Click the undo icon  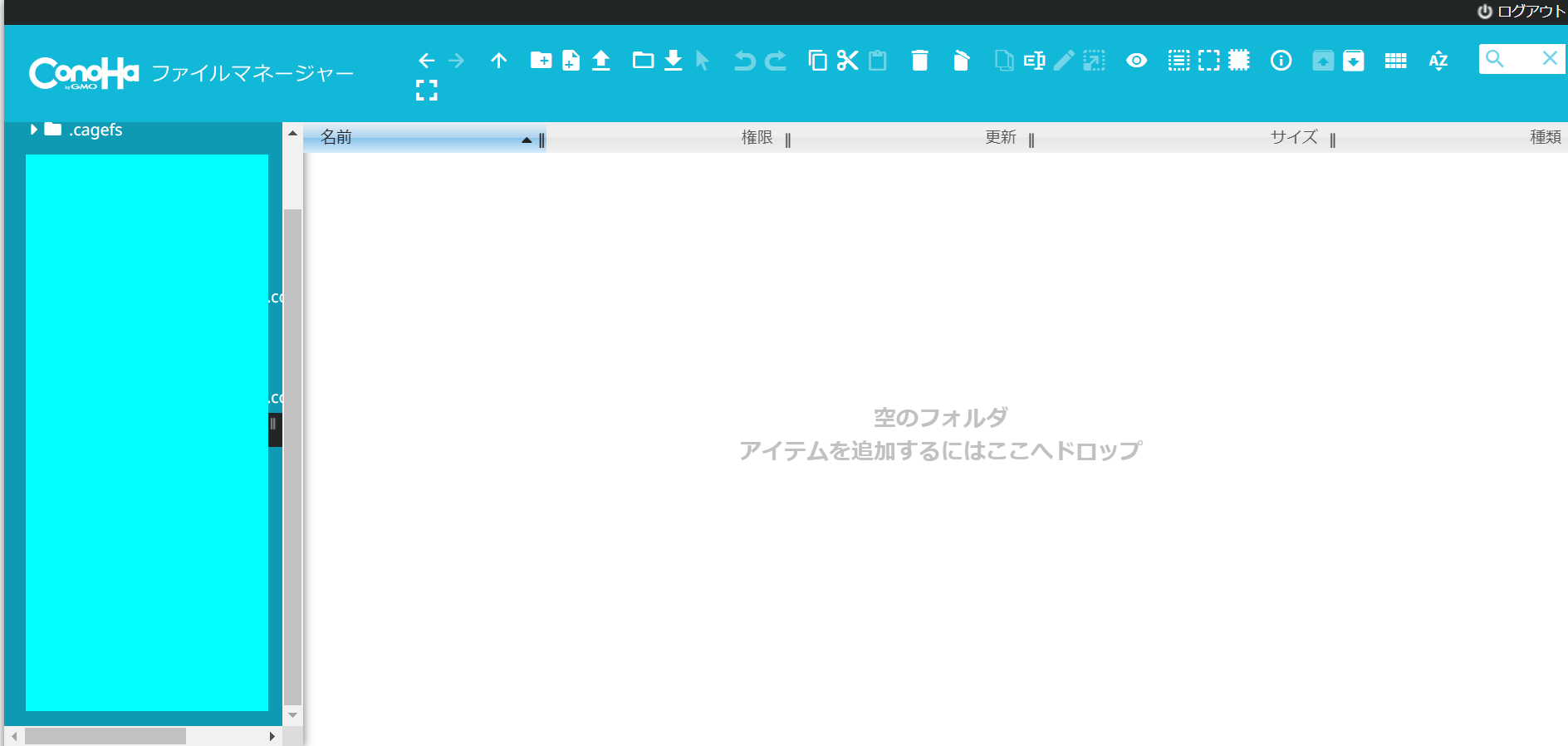pyautogui.click(x=745, y=60)
